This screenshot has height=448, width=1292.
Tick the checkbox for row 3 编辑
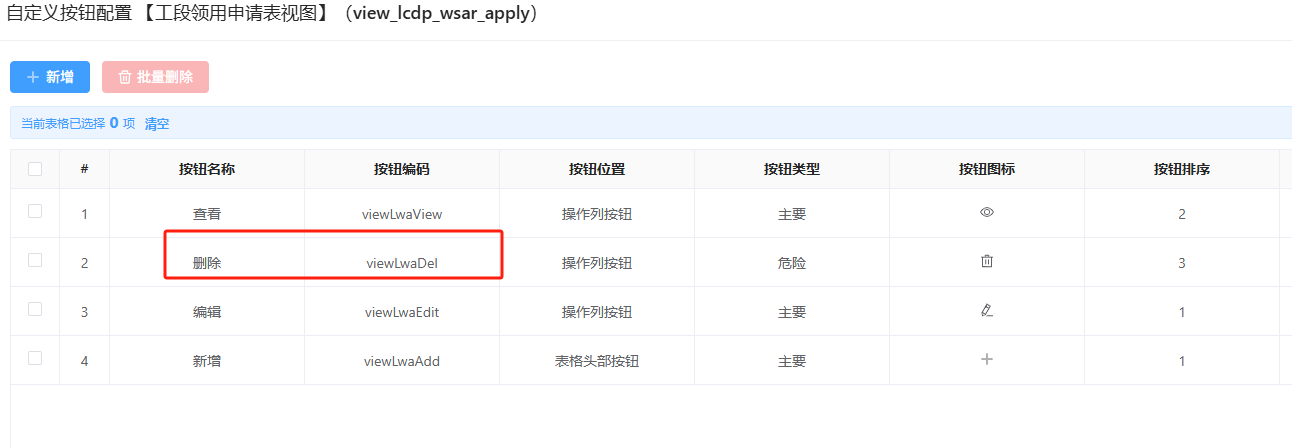[x=35, y=309]
